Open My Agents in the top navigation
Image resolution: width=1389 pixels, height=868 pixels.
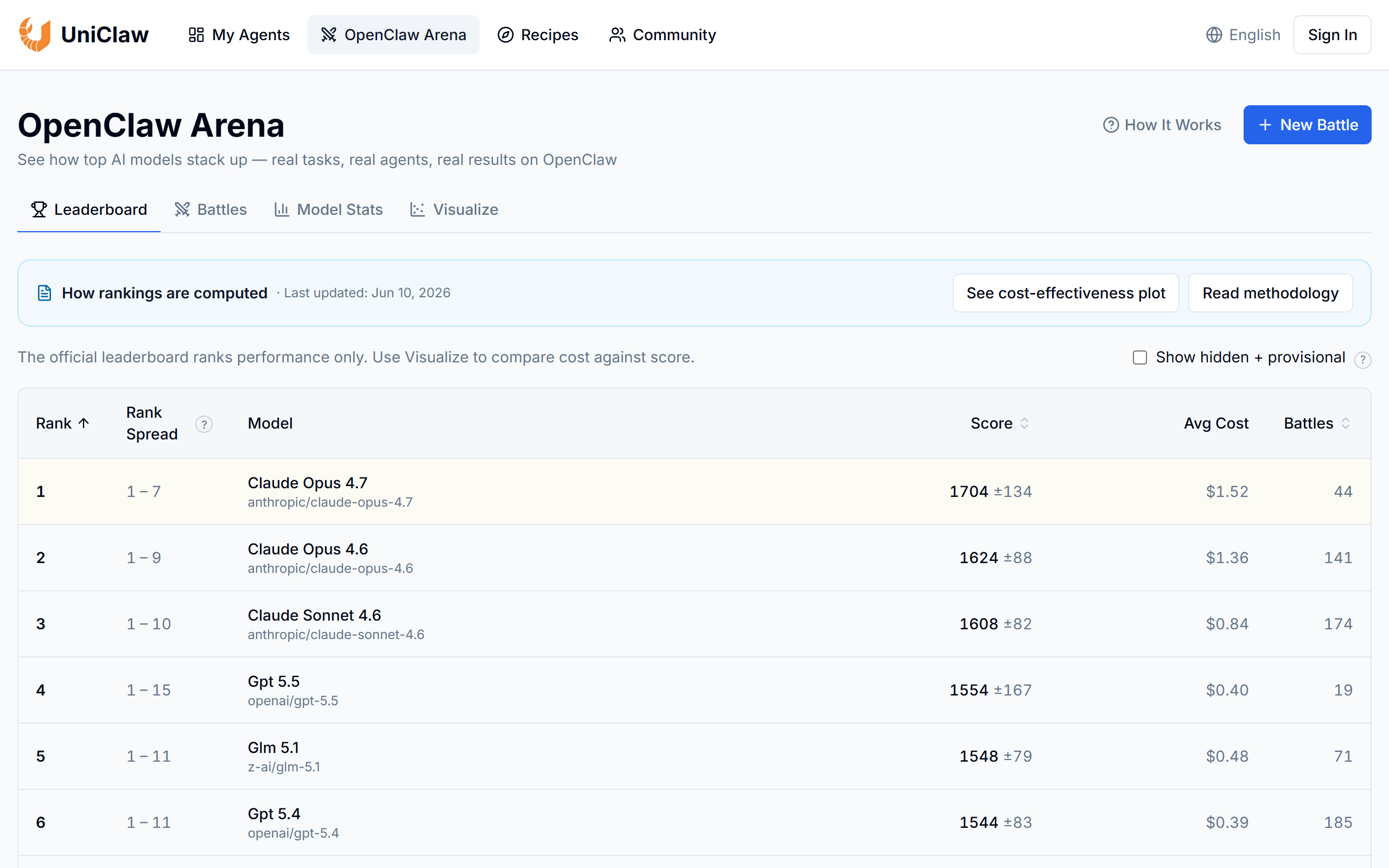[x=239, y=35]
